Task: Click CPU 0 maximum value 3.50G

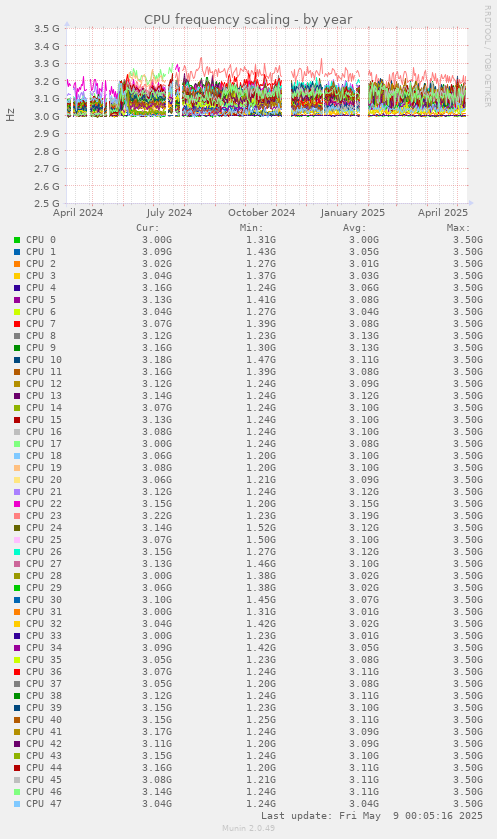Action: [x=468, y=240]
